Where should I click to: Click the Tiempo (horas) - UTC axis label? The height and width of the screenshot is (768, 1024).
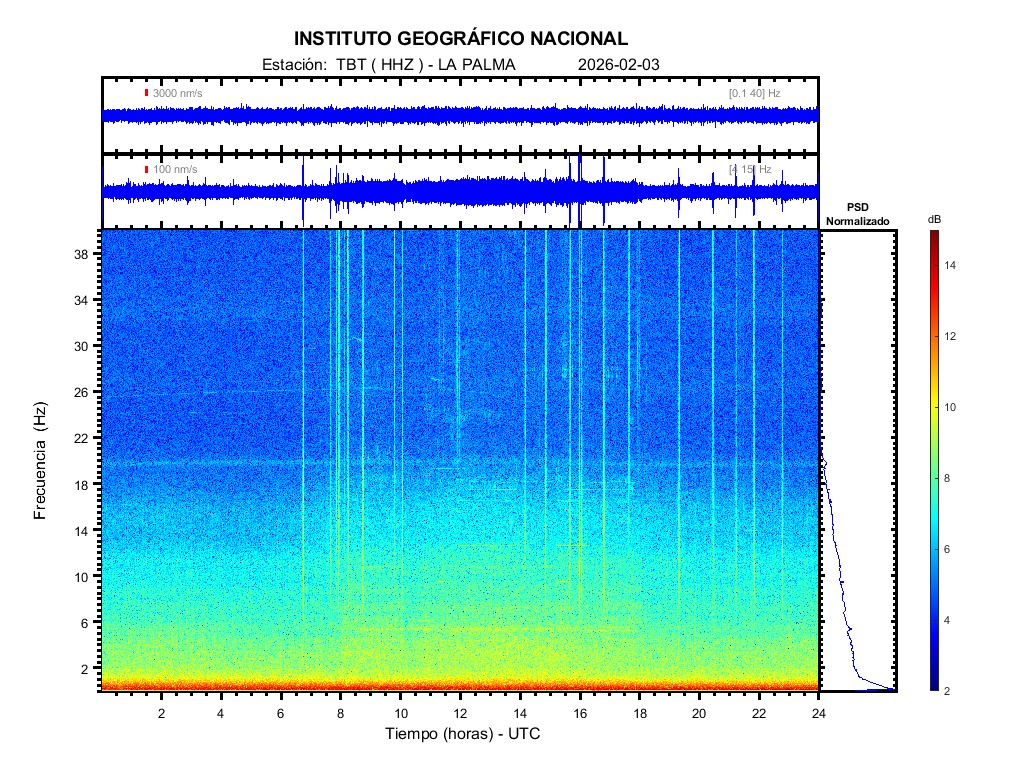pos(463,734)
